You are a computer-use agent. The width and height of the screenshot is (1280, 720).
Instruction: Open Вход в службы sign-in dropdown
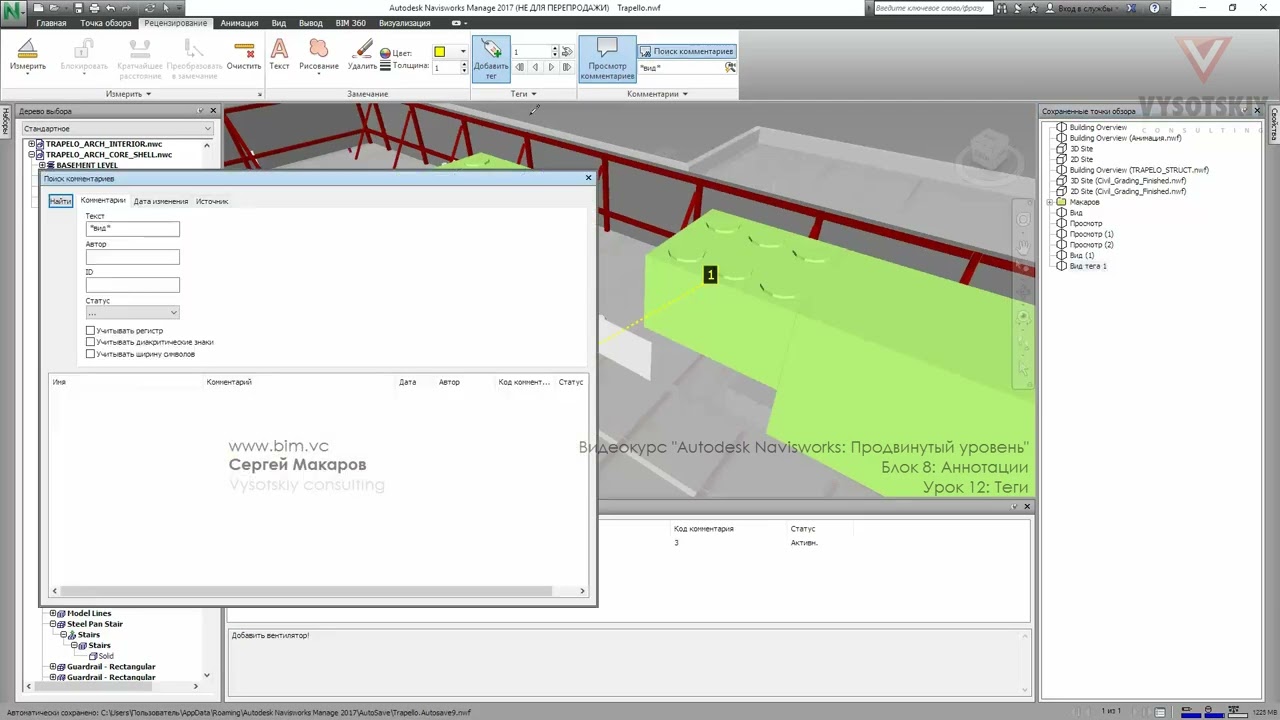1084,8
